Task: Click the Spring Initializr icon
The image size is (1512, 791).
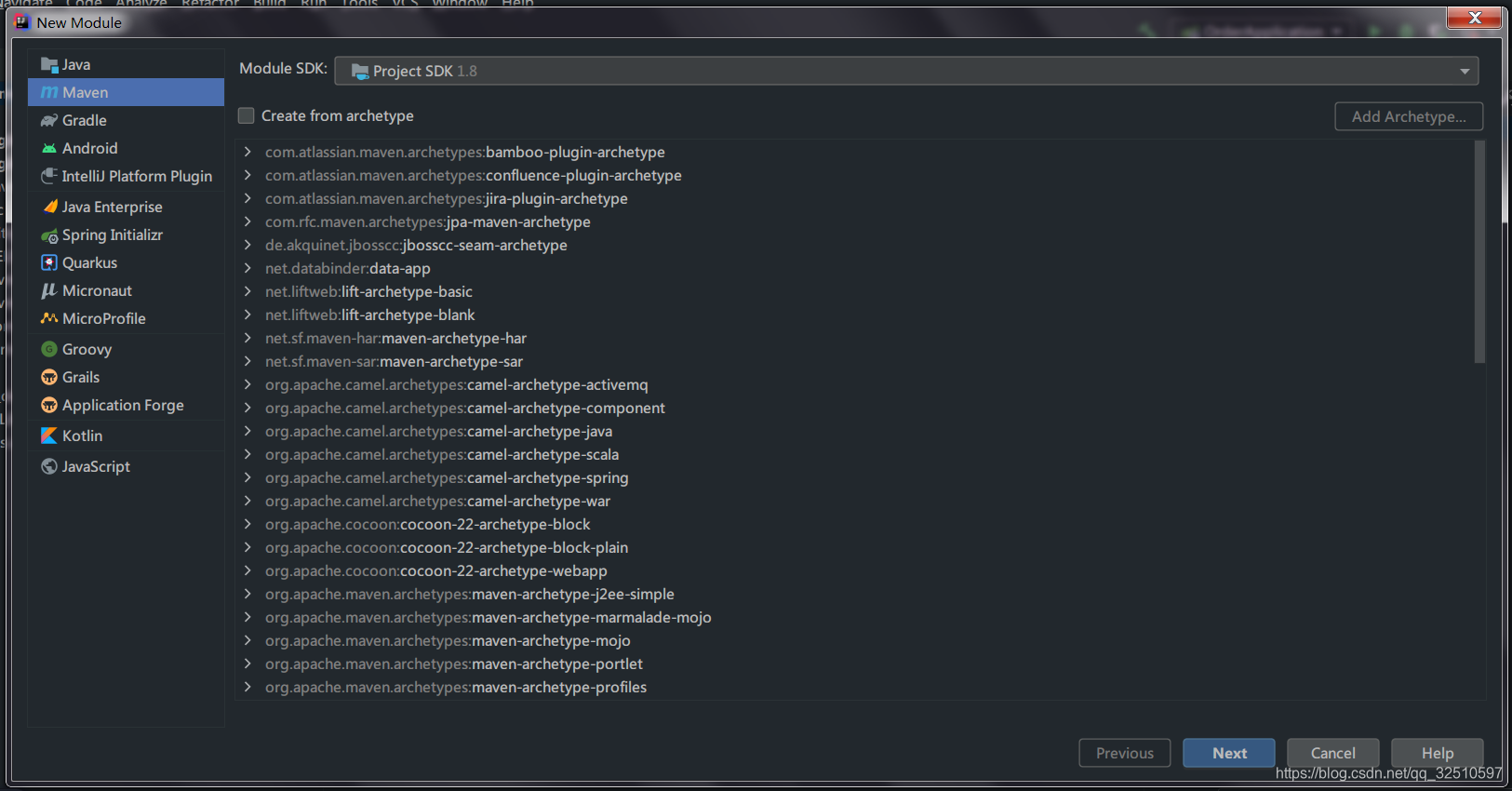Action: pos(49,235)
